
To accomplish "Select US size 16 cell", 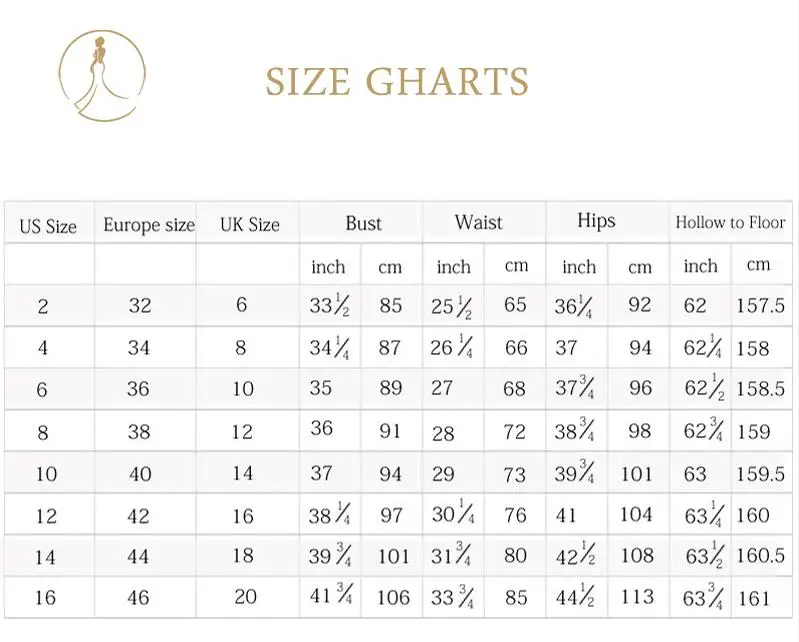I will (x=45, y=597).
